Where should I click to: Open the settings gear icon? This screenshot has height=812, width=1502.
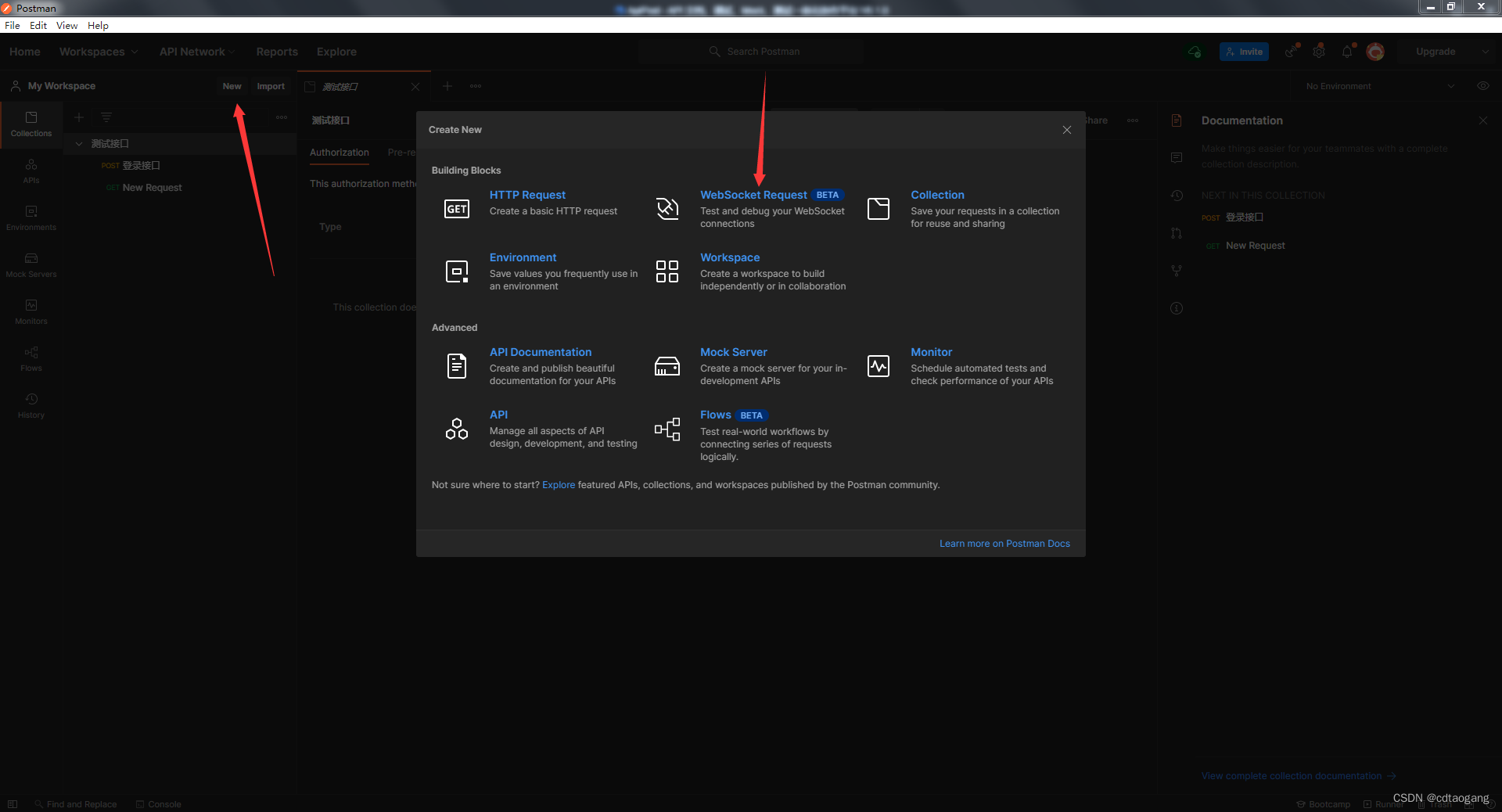click(x=1319, y=52)
